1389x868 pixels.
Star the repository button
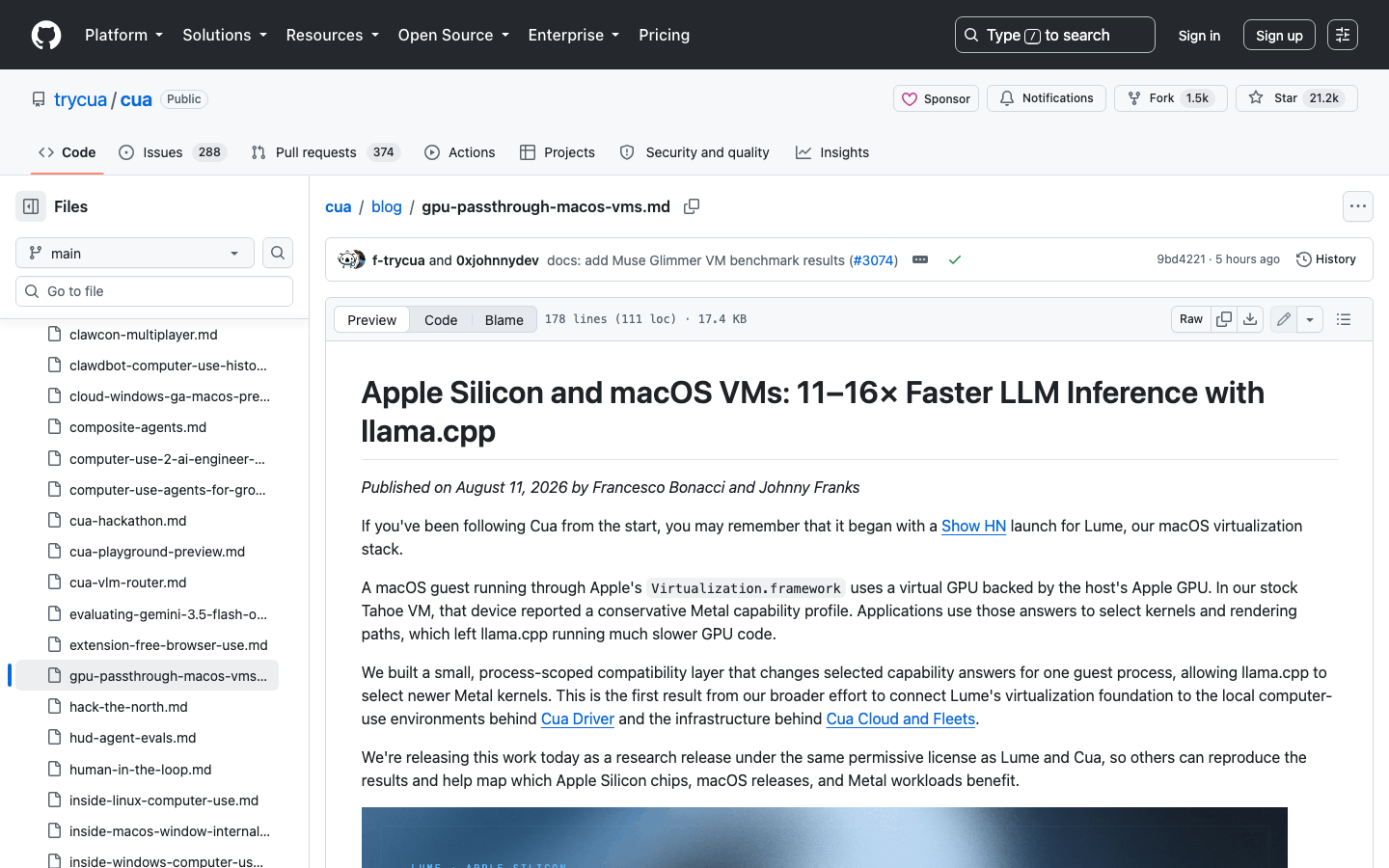pyautogui.click(x=1296, y=98)
